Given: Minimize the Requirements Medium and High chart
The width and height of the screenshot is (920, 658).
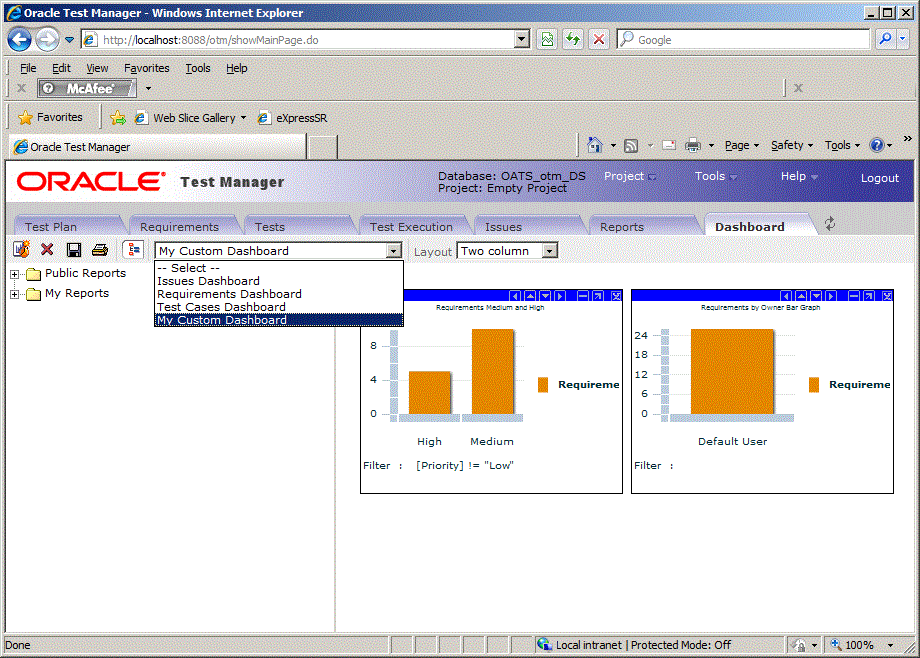Looking at the screenshot, I should [x=583, y=296].
